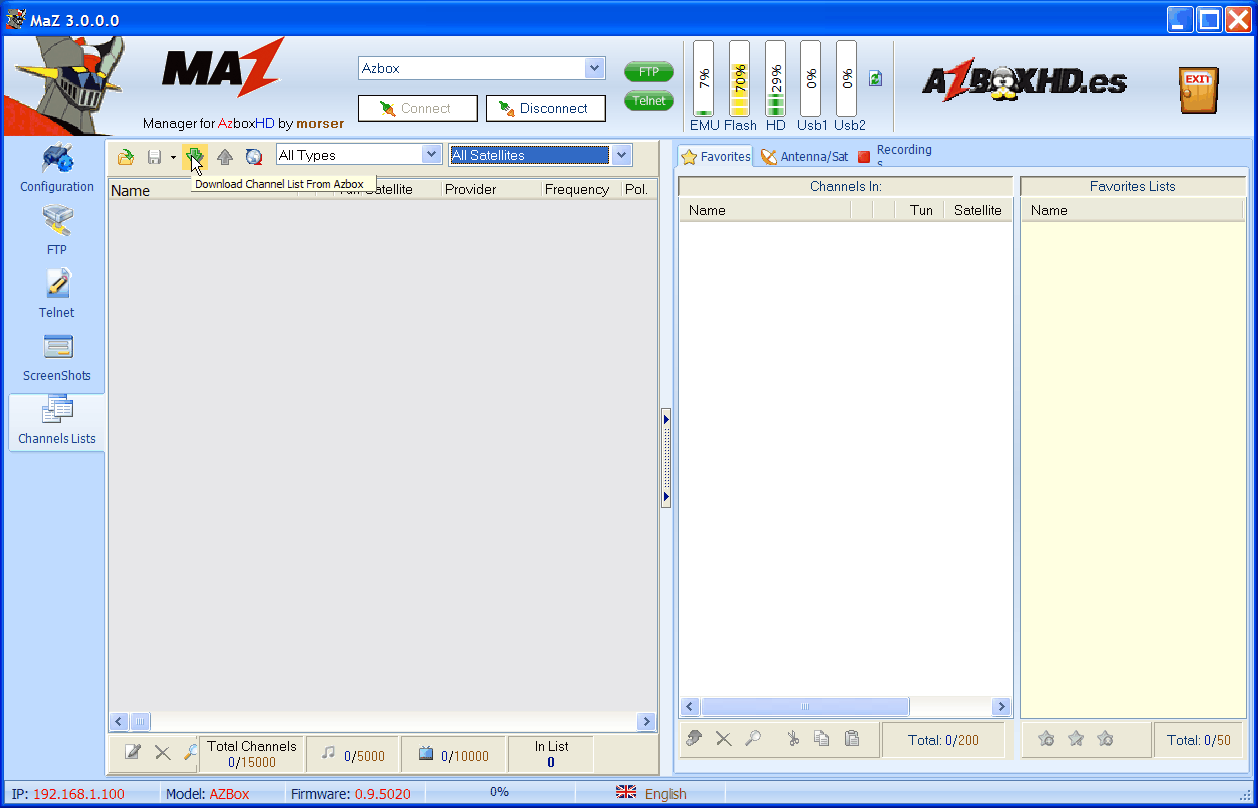Expand the All Satellites filter dropdown
The width and height of the screenshot is (1258, 808).
pos(621,155)
